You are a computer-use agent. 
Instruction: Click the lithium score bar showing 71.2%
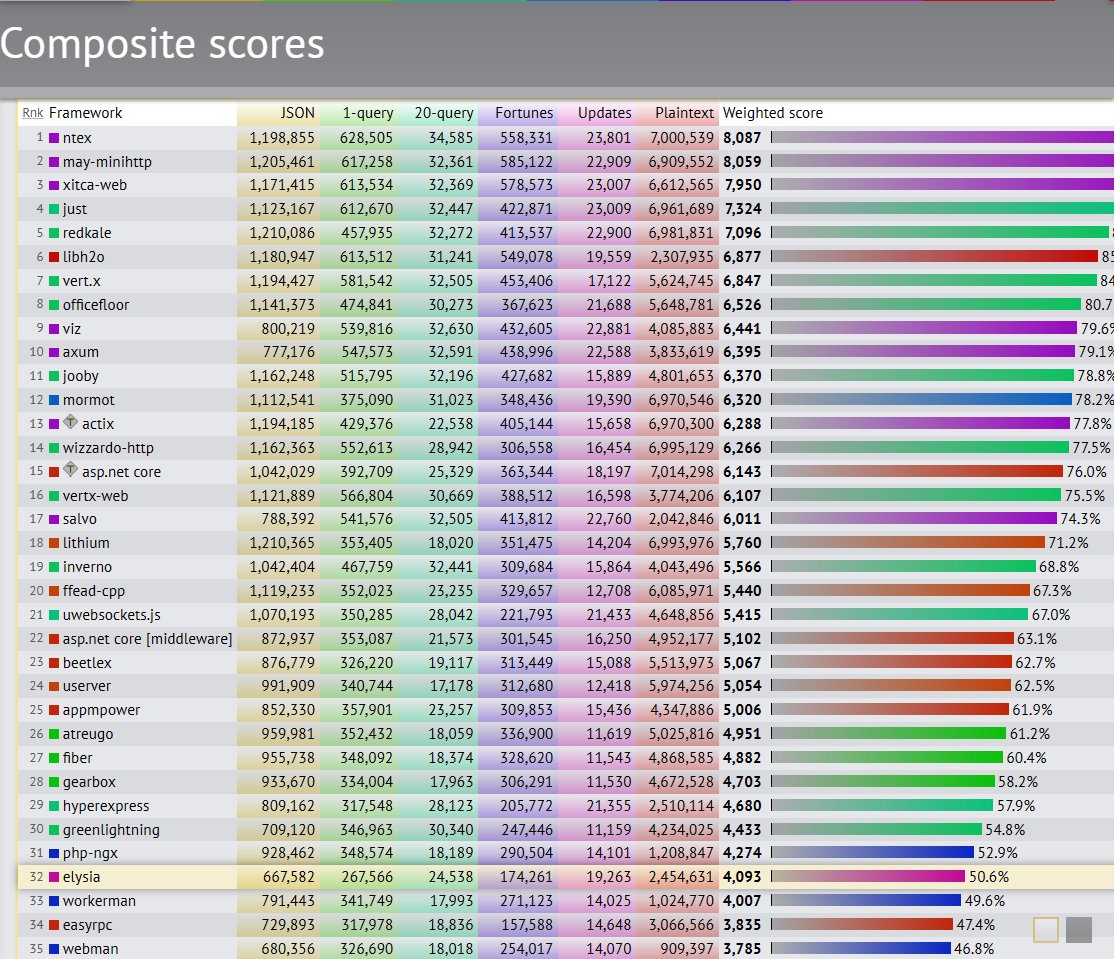point(908,542)
